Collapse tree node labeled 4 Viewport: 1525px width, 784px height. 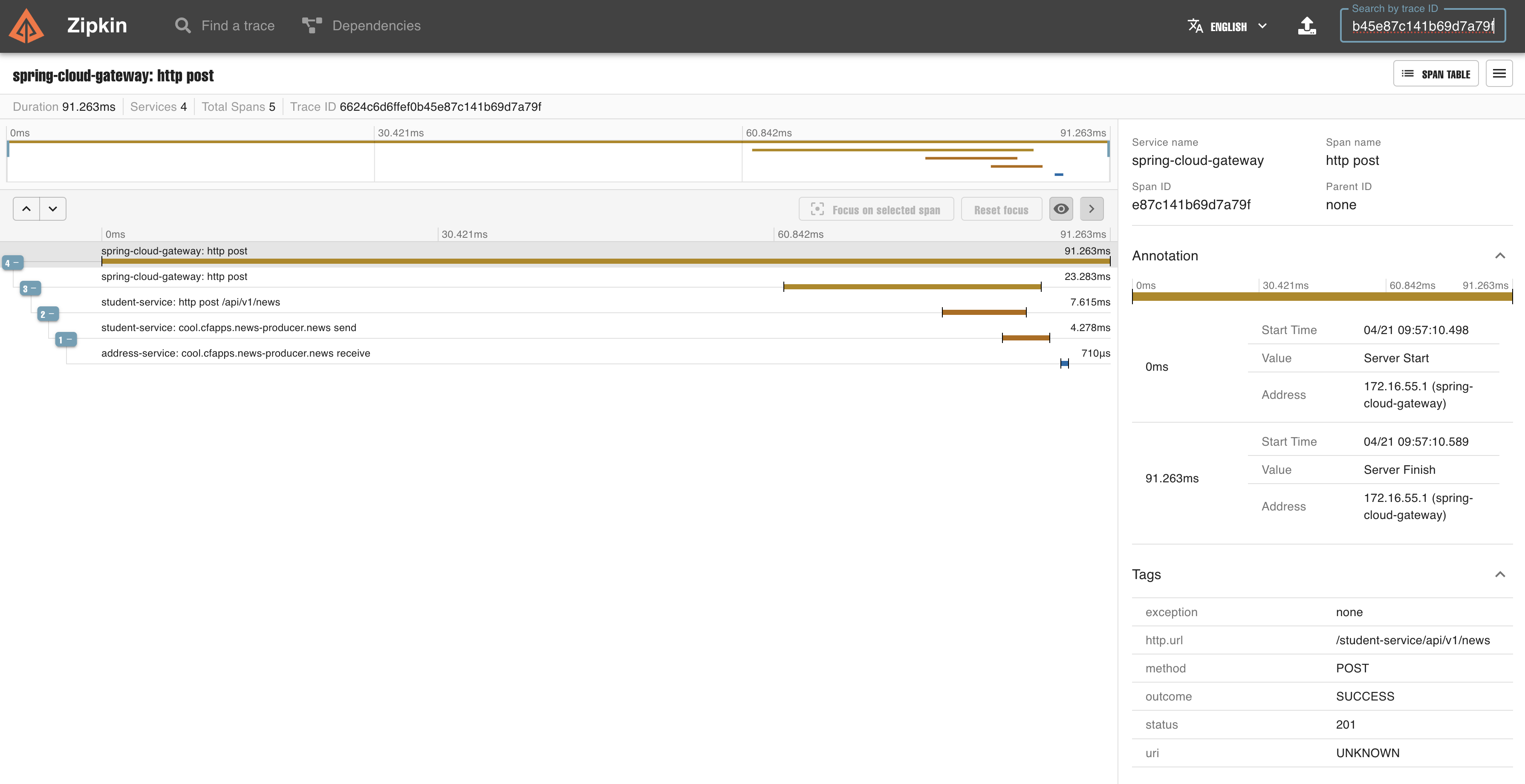[12, 263]
